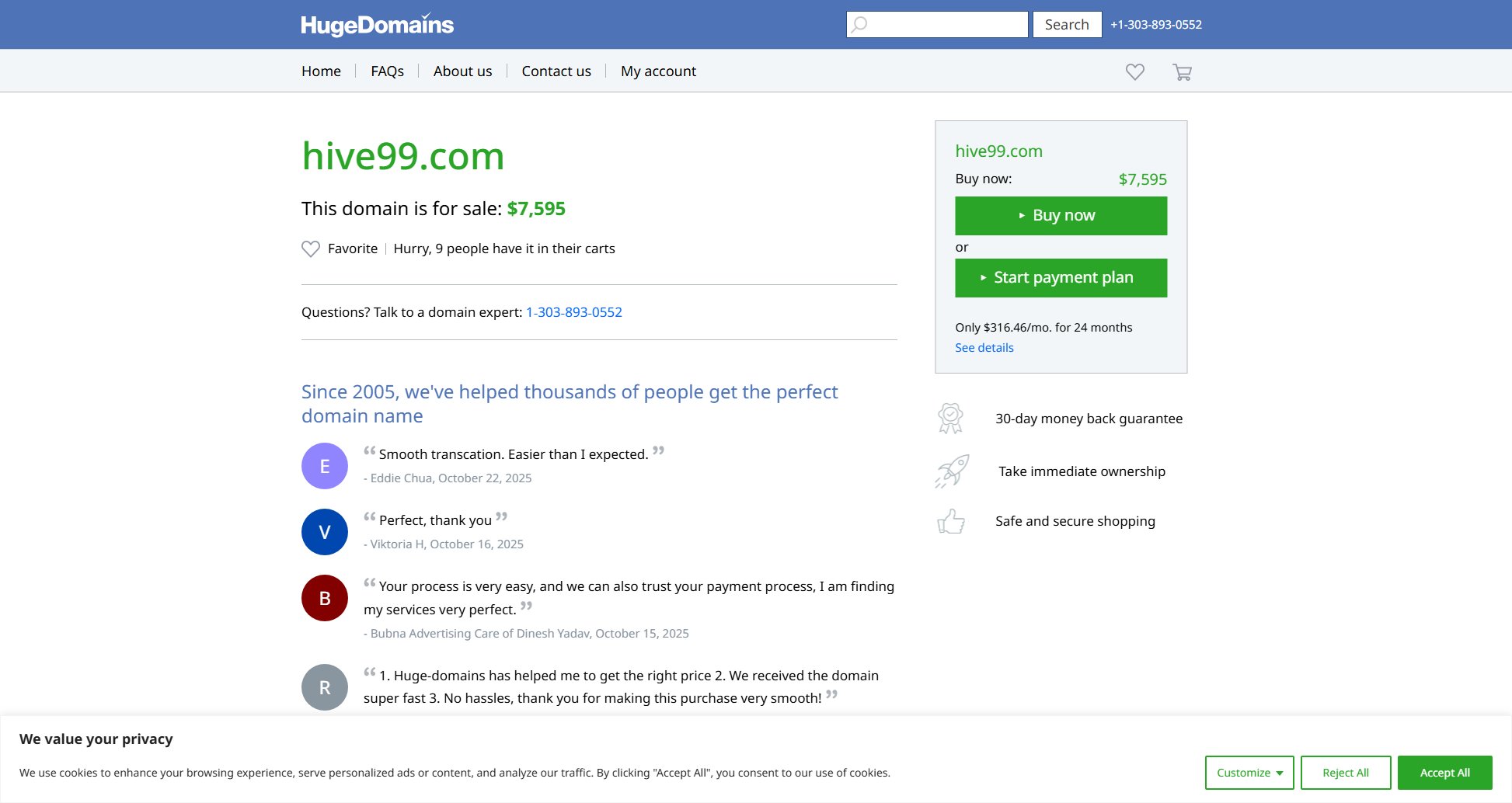The width and height of the screenshot is (1512, 803).
Task: Click Eddie Chua's purple avatar icon
Action: pyautogui.click(x=324, y=465)
